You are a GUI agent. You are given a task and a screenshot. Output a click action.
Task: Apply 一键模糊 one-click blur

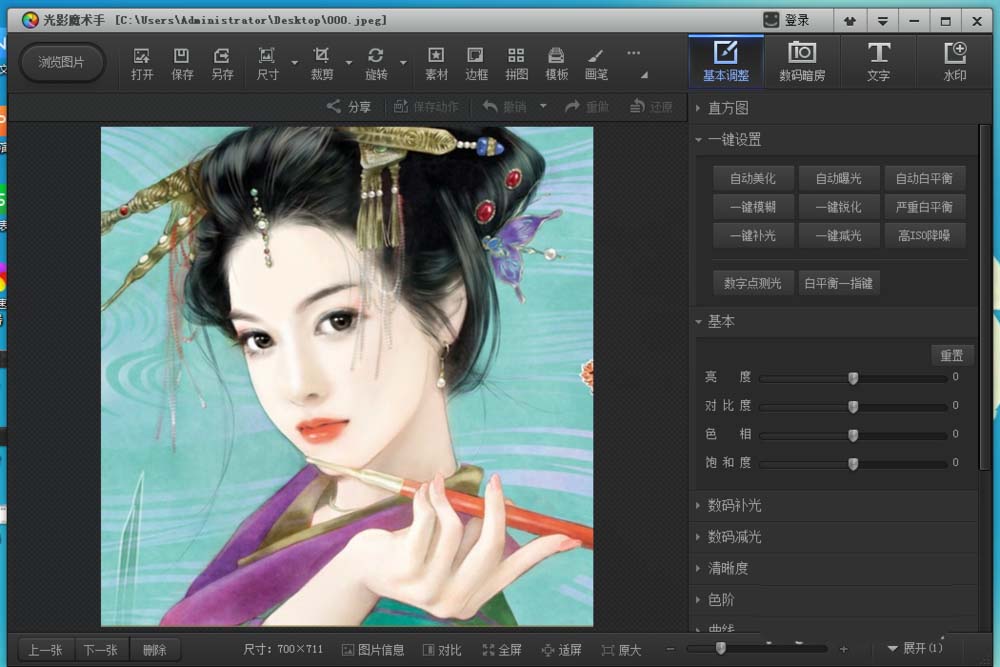point(753,207)
